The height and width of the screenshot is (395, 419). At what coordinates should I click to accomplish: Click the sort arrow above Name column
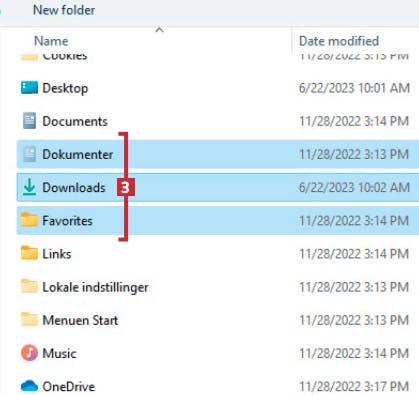point(160,30)
